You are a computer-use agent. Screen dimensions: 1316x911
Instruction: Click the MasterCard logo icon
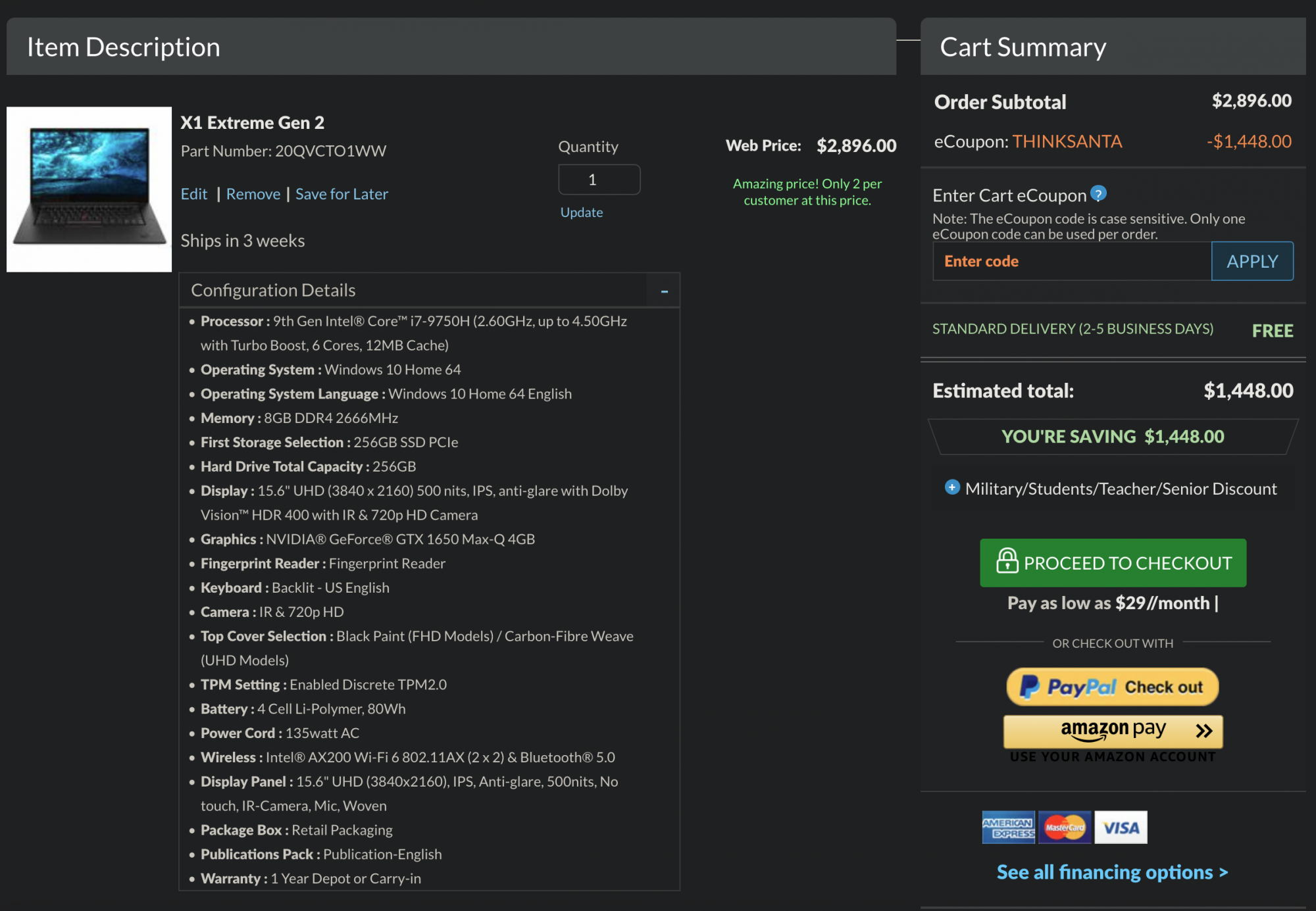coord(1065,827)
